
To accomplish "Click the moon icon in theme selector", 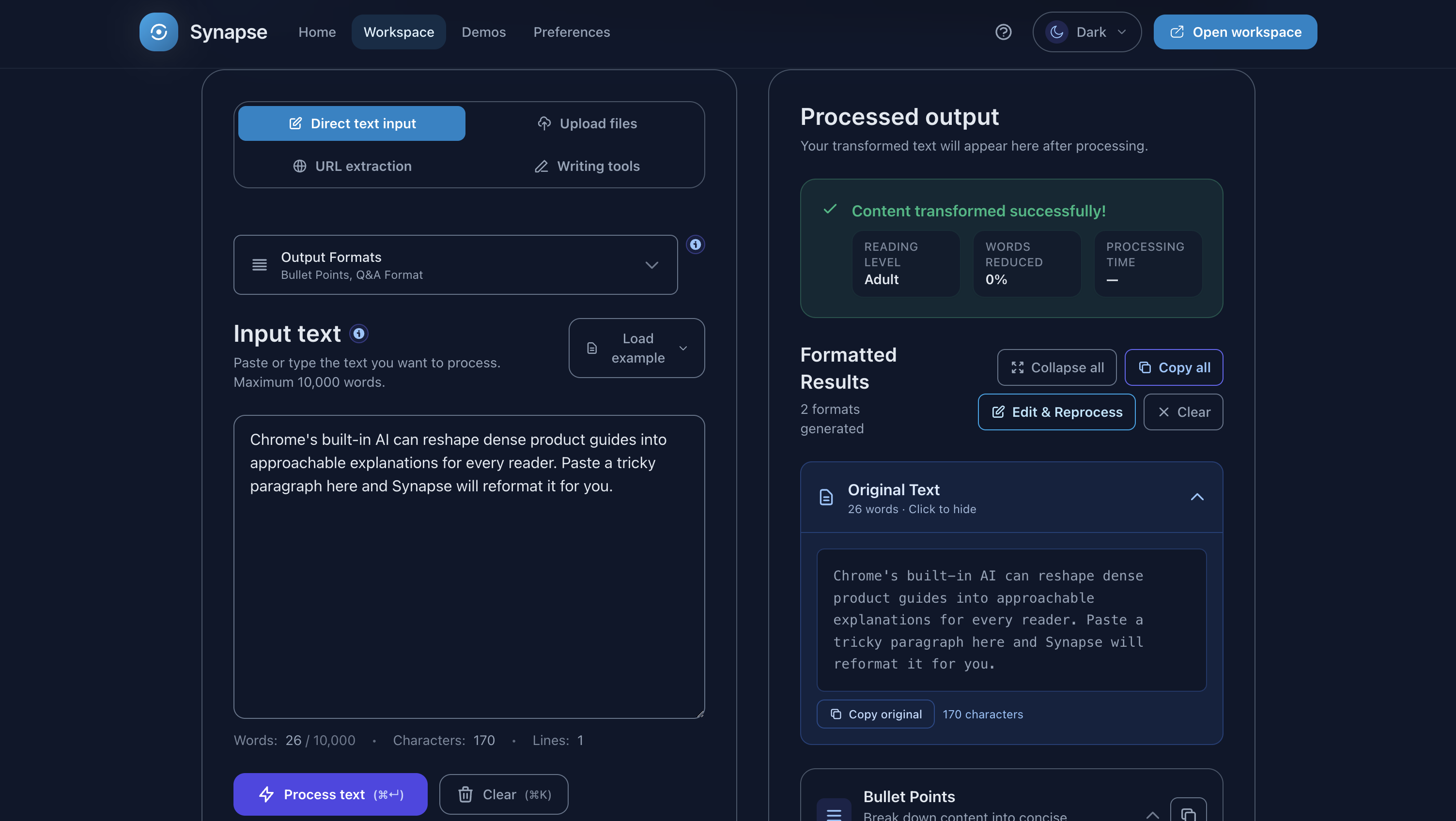I will (x=1056, y=32).
